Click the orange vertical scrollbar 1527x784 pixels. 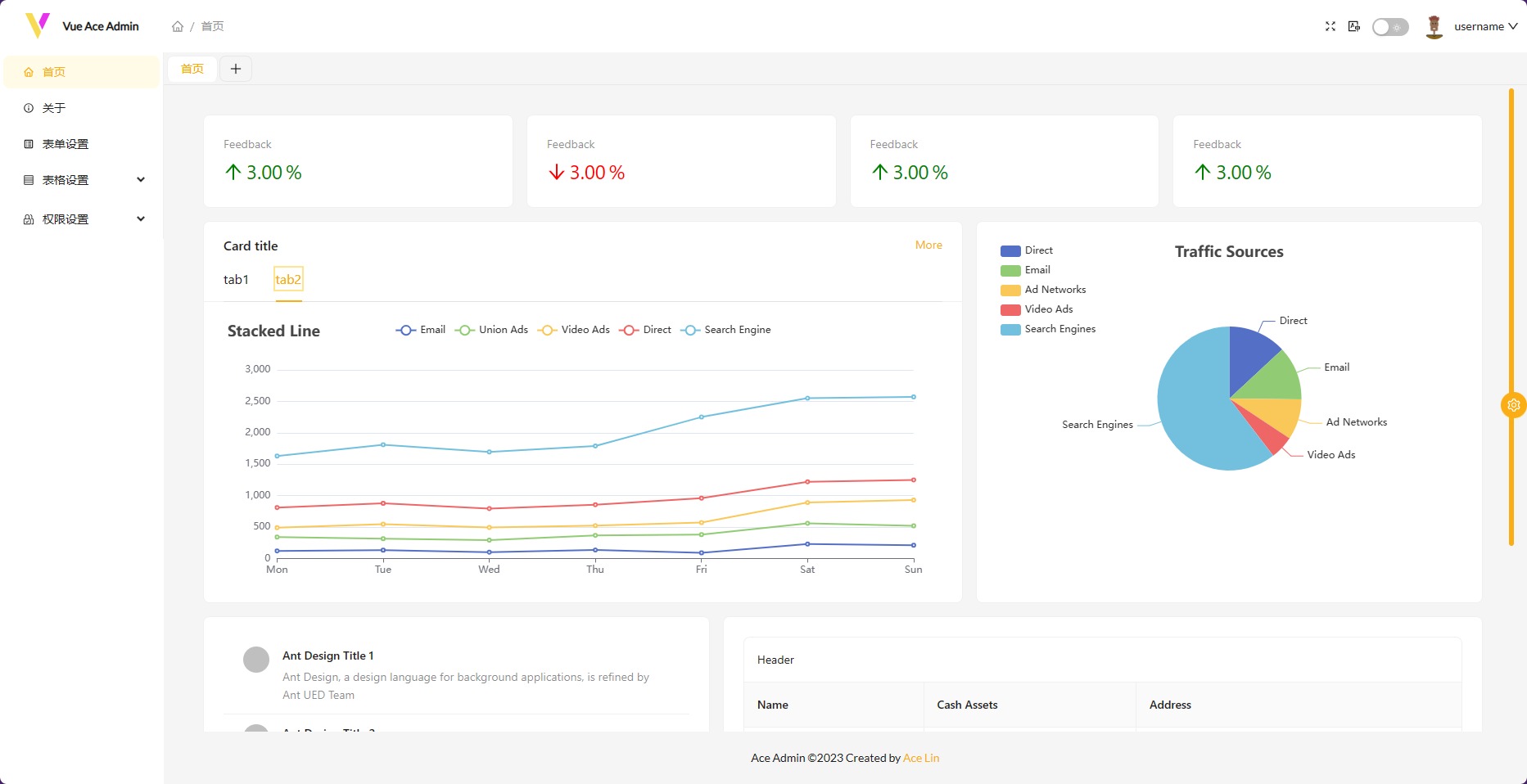click(1511, 317)
